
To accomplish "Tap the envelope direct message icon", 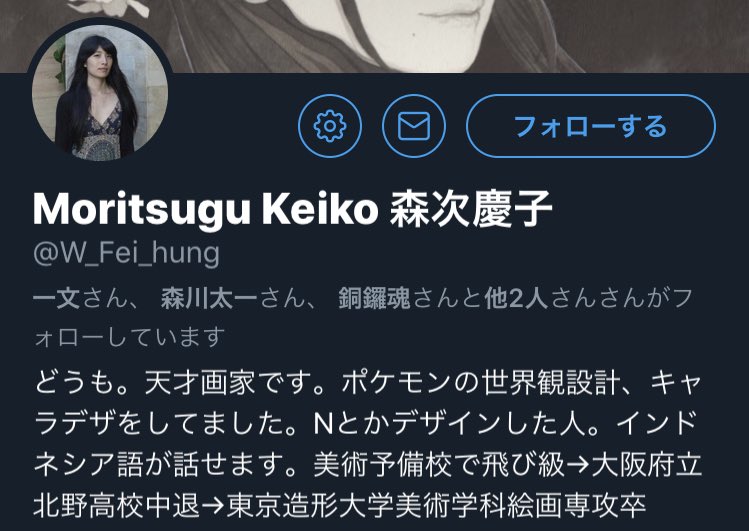I will coord(414,126).
